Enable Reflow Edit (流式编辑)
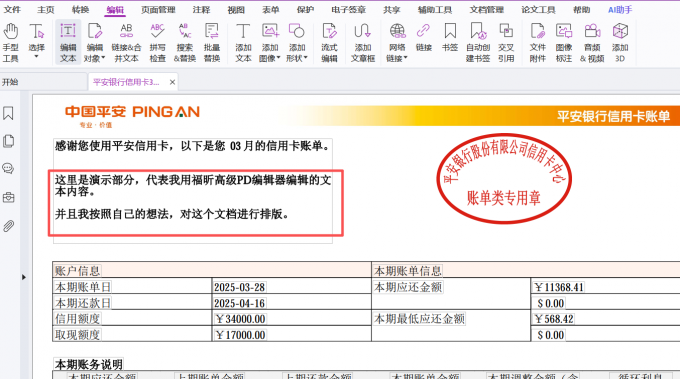The height and width of the screenshot is (379, 680). point(329,42)
